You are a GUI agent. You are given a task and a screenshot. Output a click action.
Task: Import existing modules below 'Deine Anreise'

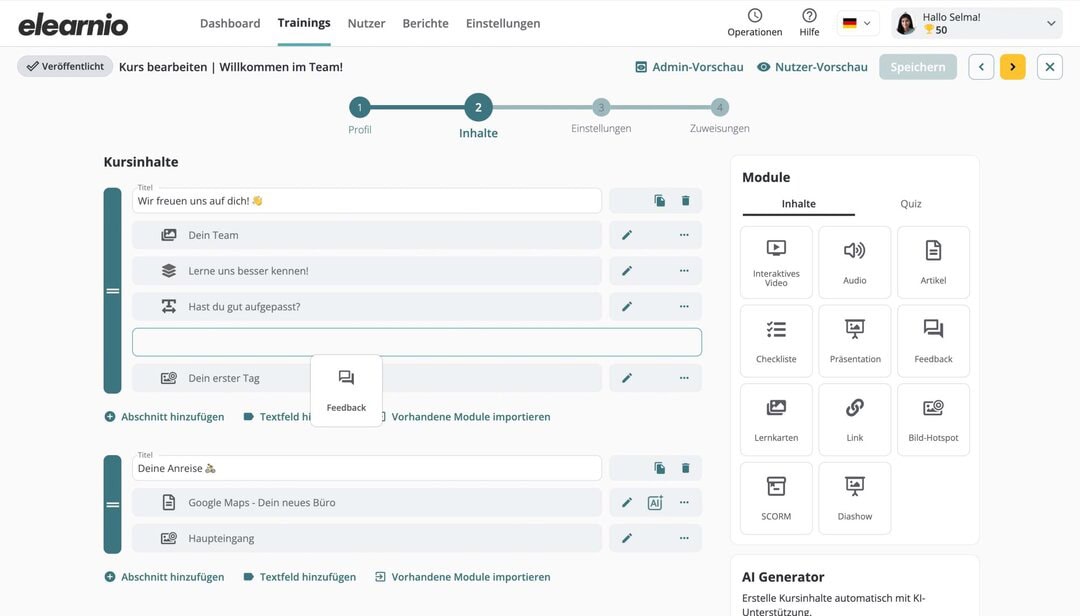click(x=462, y=577)
